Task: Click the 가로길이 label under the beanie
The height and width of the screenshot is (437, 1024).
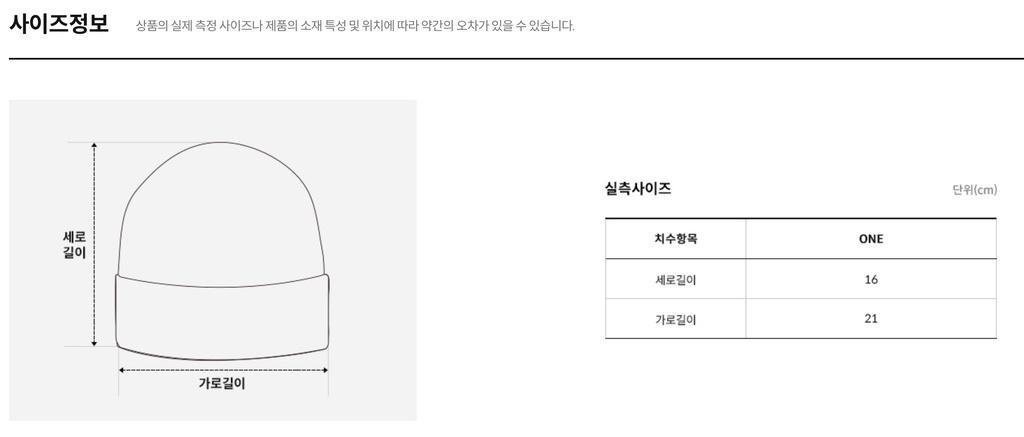Action: [222, 383]
